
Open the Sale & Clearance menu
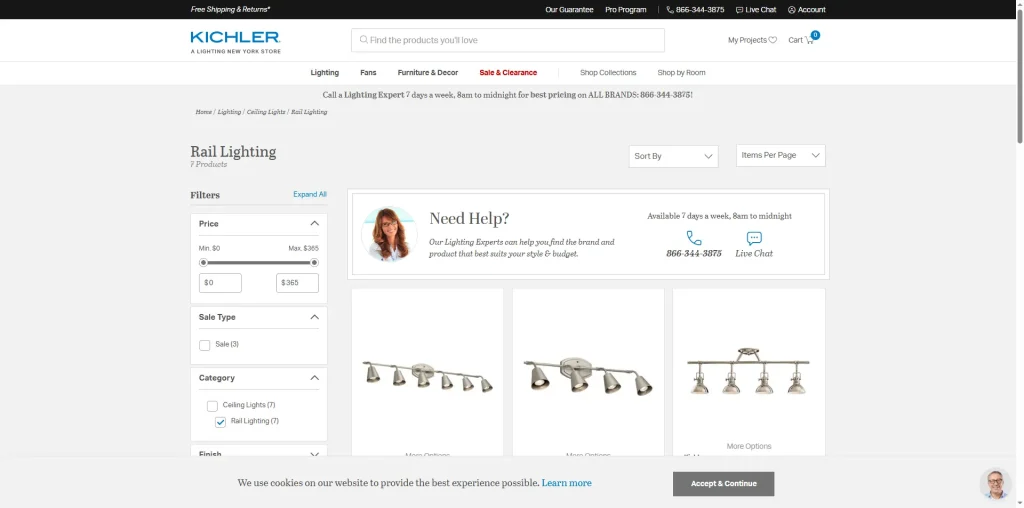(x=508, y=72)
